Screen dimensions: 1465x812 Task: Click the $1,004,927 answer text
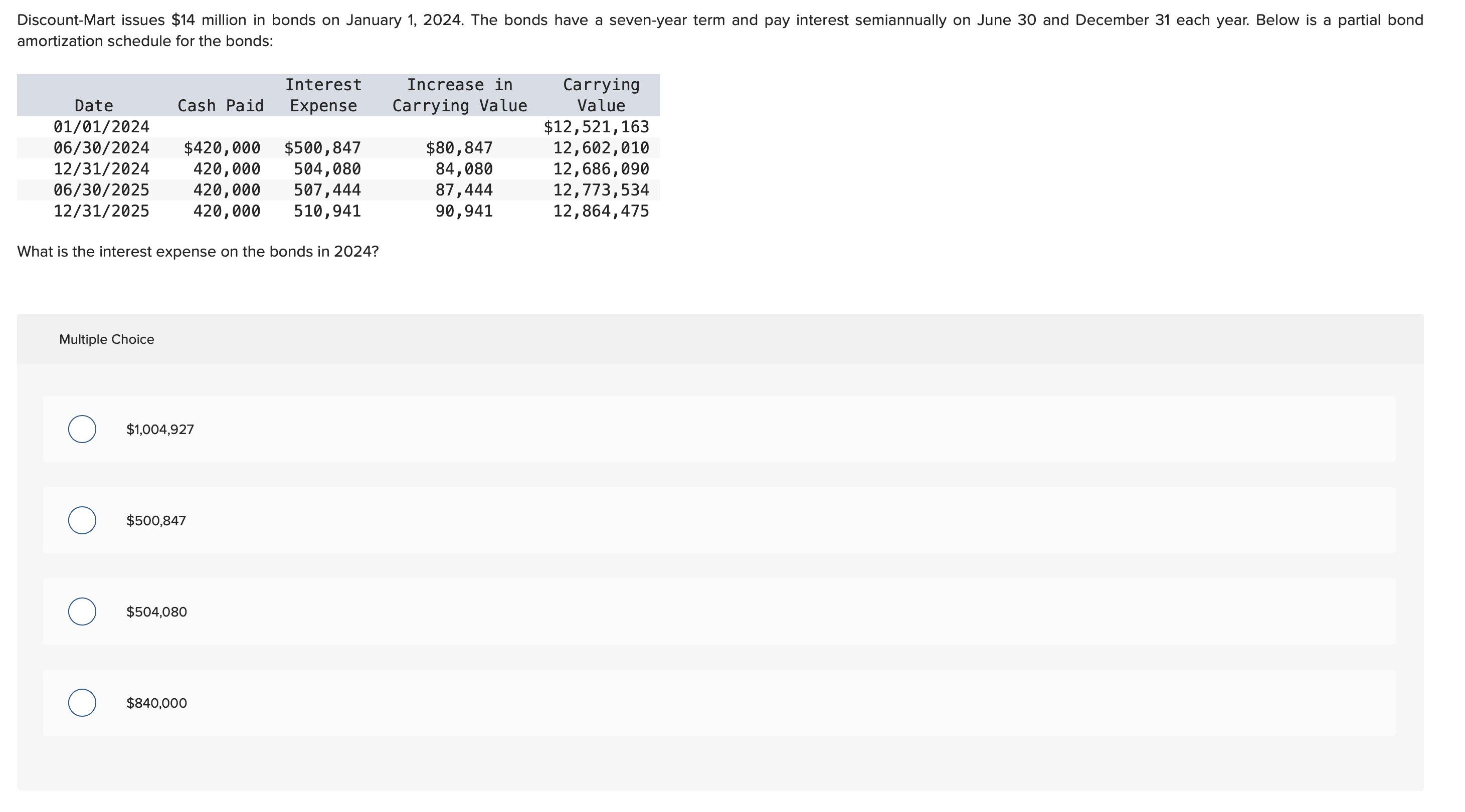[x=160, y=430]
